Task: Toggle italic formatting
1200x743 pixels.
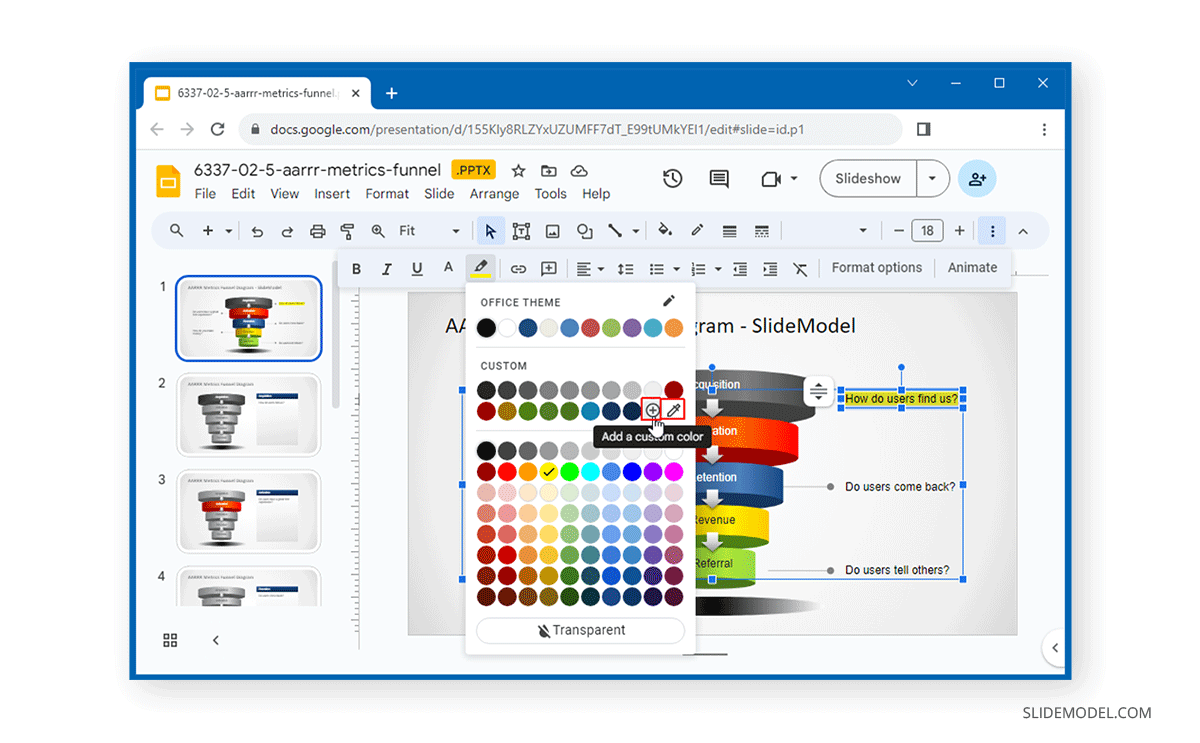Action: 387,268
